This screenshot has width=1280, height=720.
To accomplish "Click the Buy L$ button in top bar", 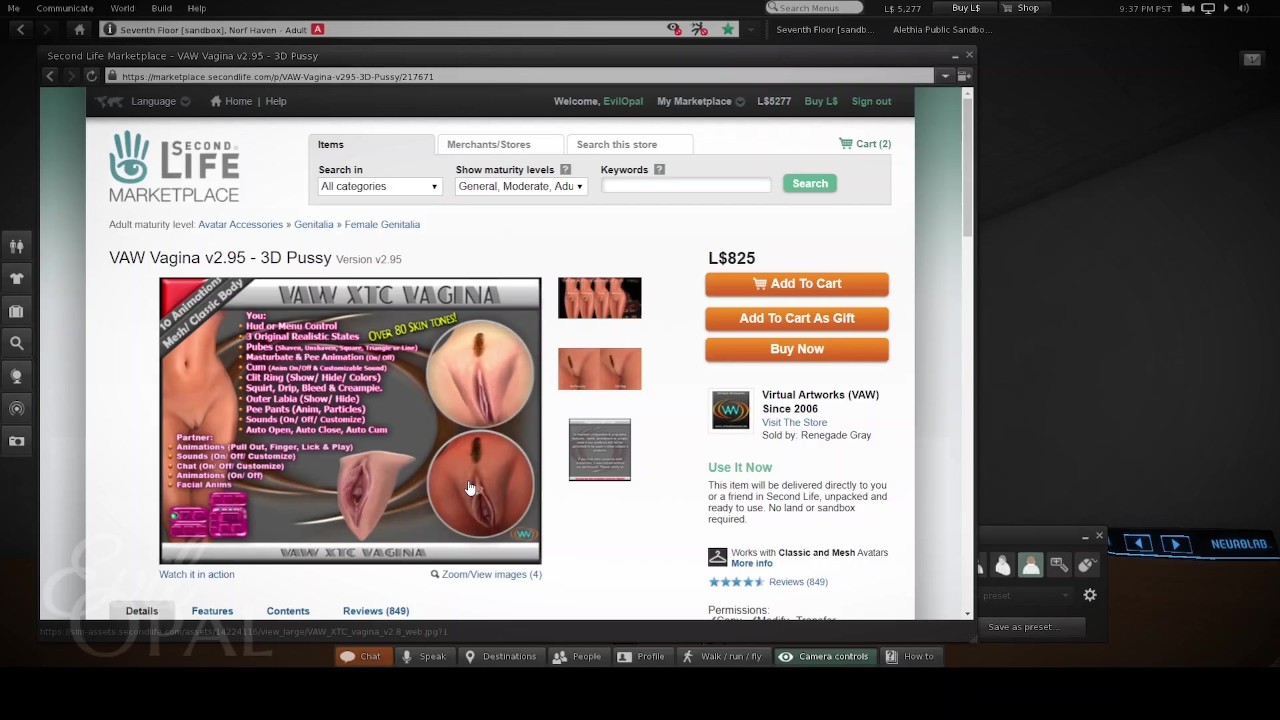I will click(966, 8).
